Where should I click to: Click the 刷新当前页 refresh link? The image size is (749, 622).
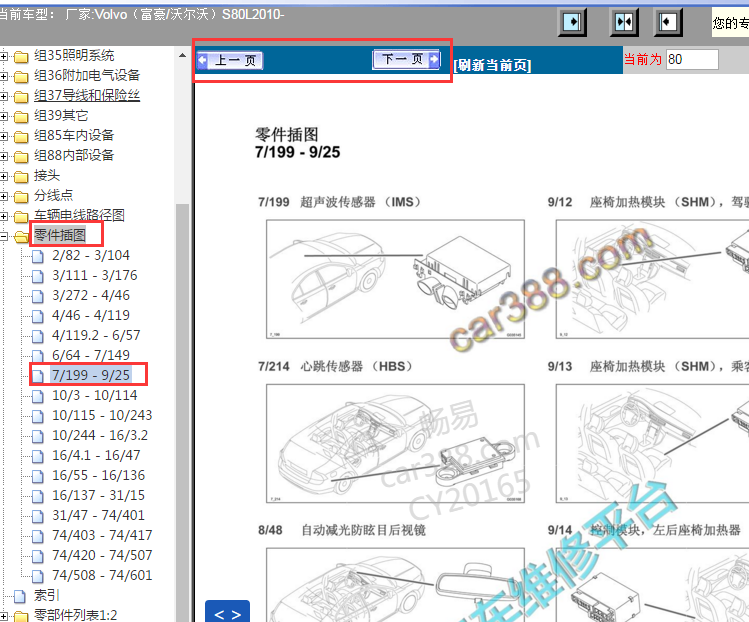(492, 64)
